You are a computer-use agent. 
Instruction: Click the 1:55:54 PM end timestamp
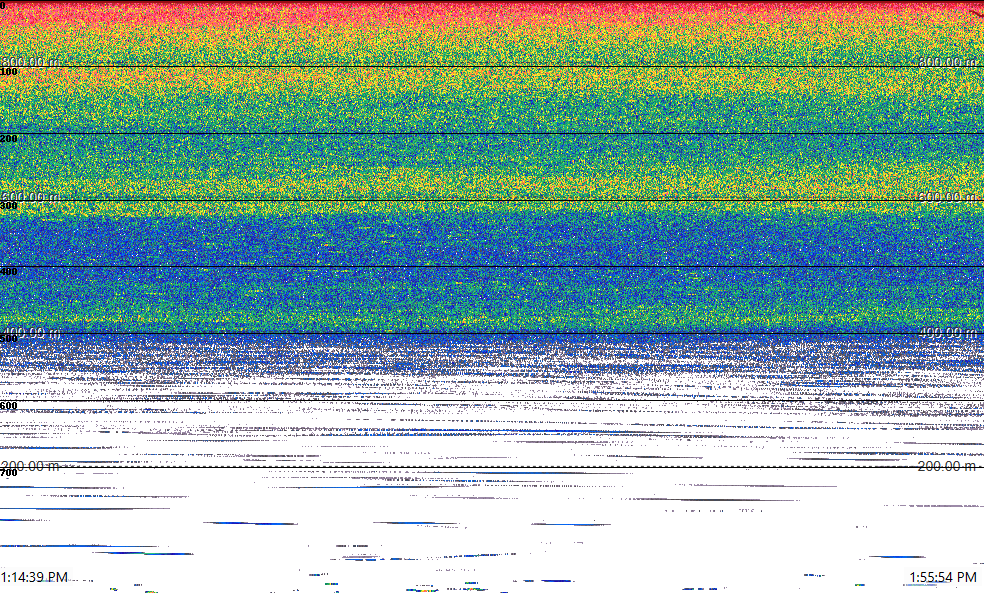[943, 577]
